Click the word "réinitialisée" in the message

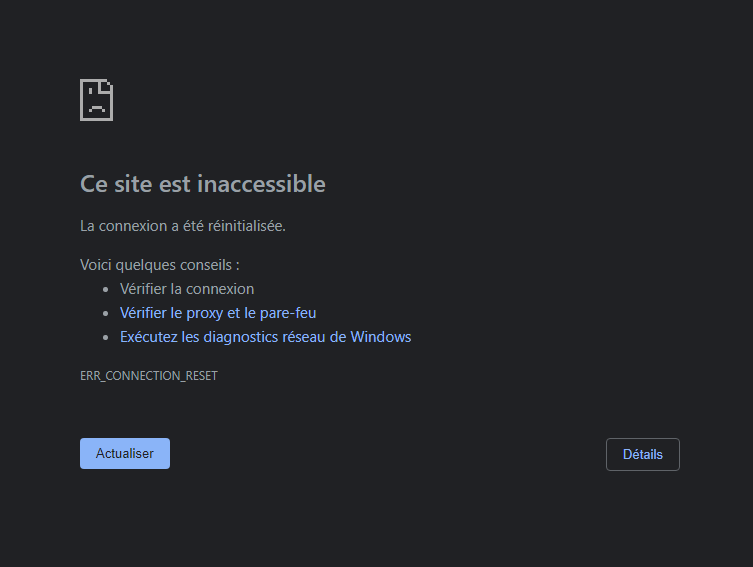[244, 226]
